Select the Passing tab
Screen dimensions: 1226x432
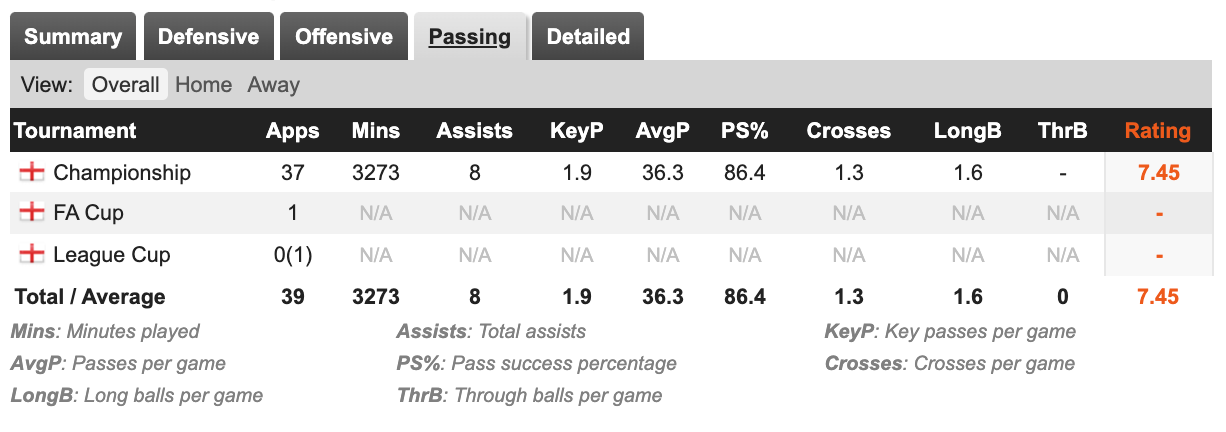[x=469, y=37]
